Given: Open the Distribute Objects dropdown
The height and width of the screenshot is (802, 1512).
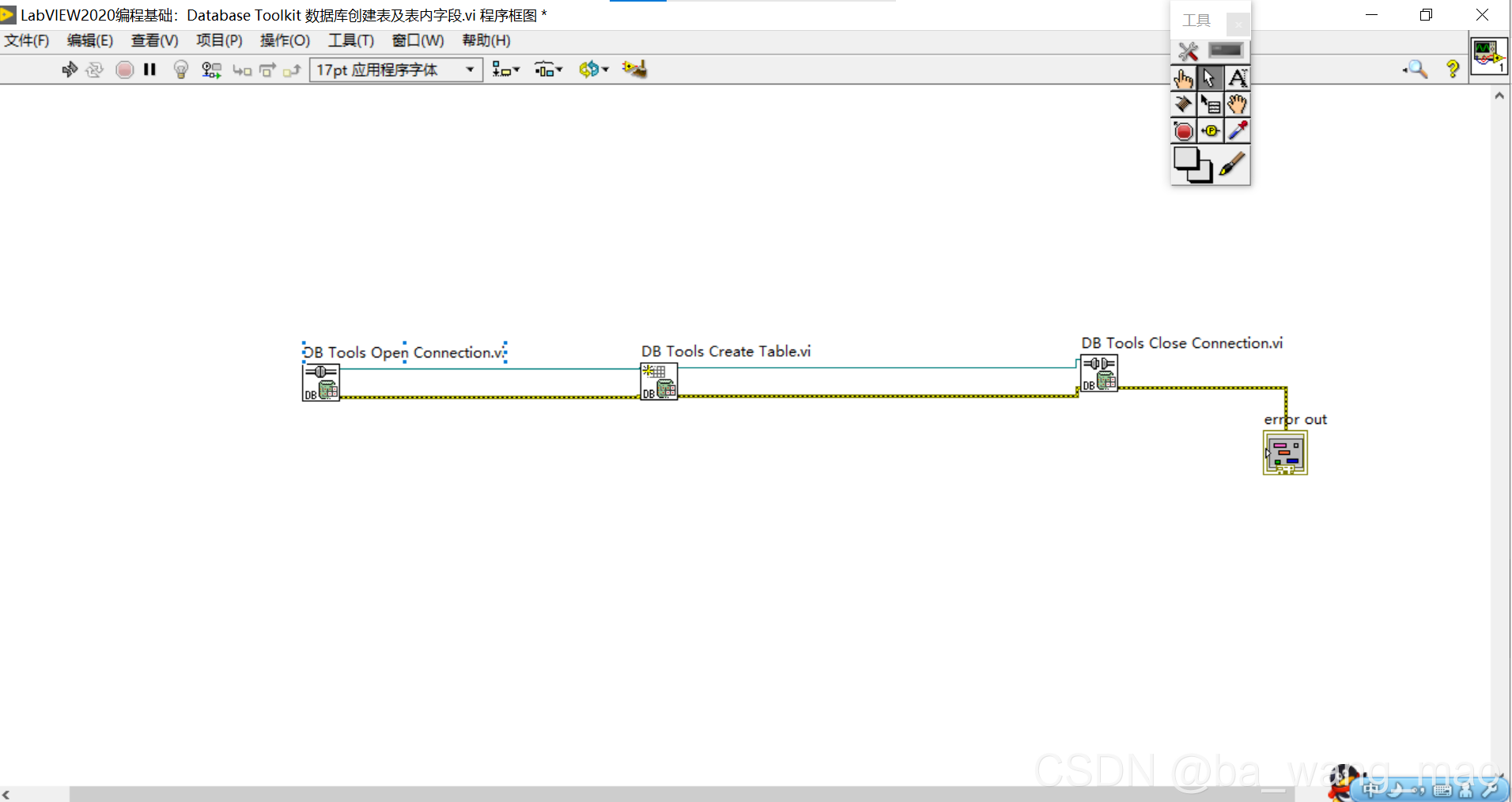Looking at the screenshot, I should 548,70.
